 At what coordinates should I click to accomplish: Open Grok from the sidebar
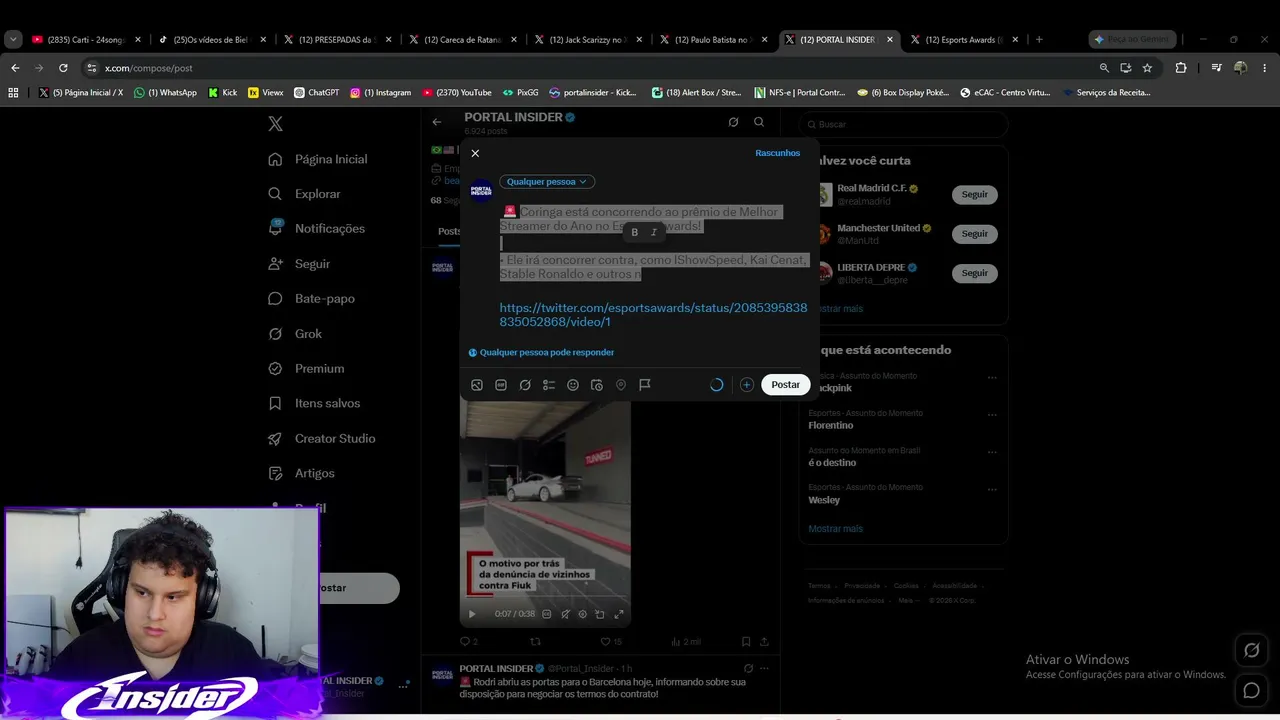click(x=296, y=334)
